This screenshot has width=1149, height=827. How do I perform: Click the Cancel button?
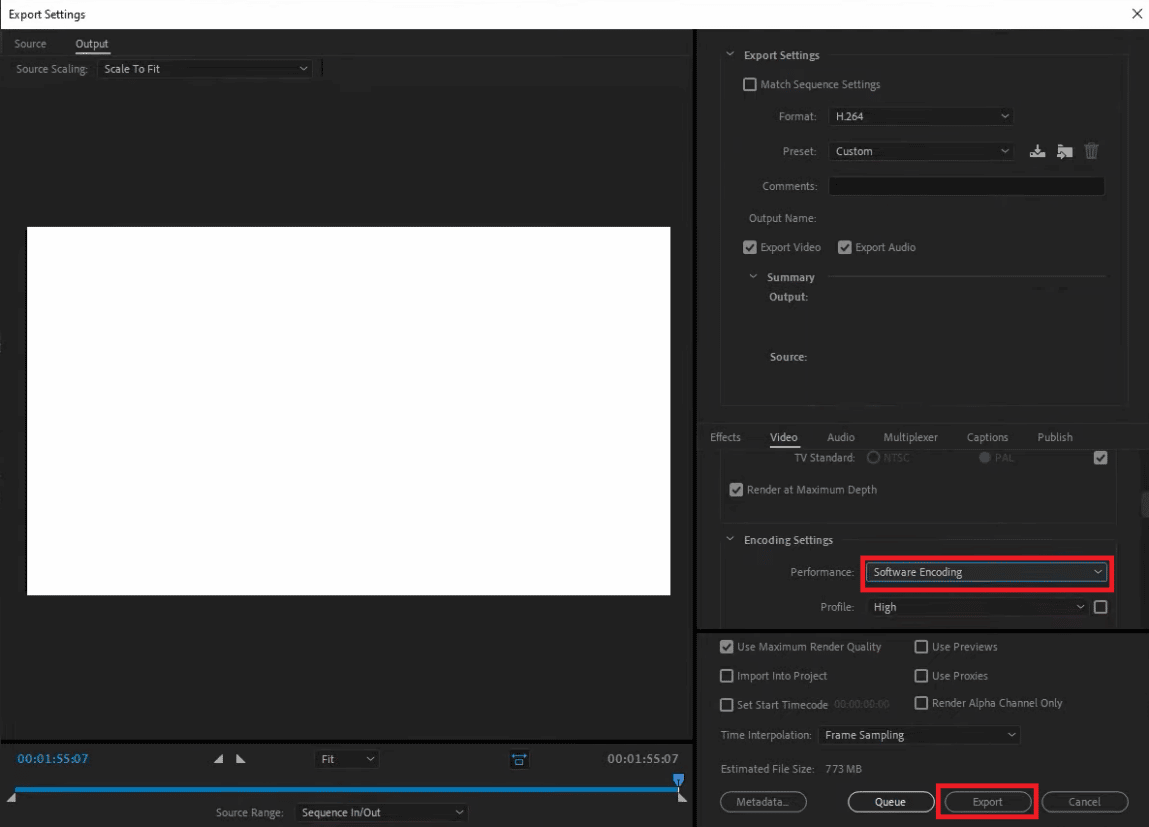[x=1085, y=802]
